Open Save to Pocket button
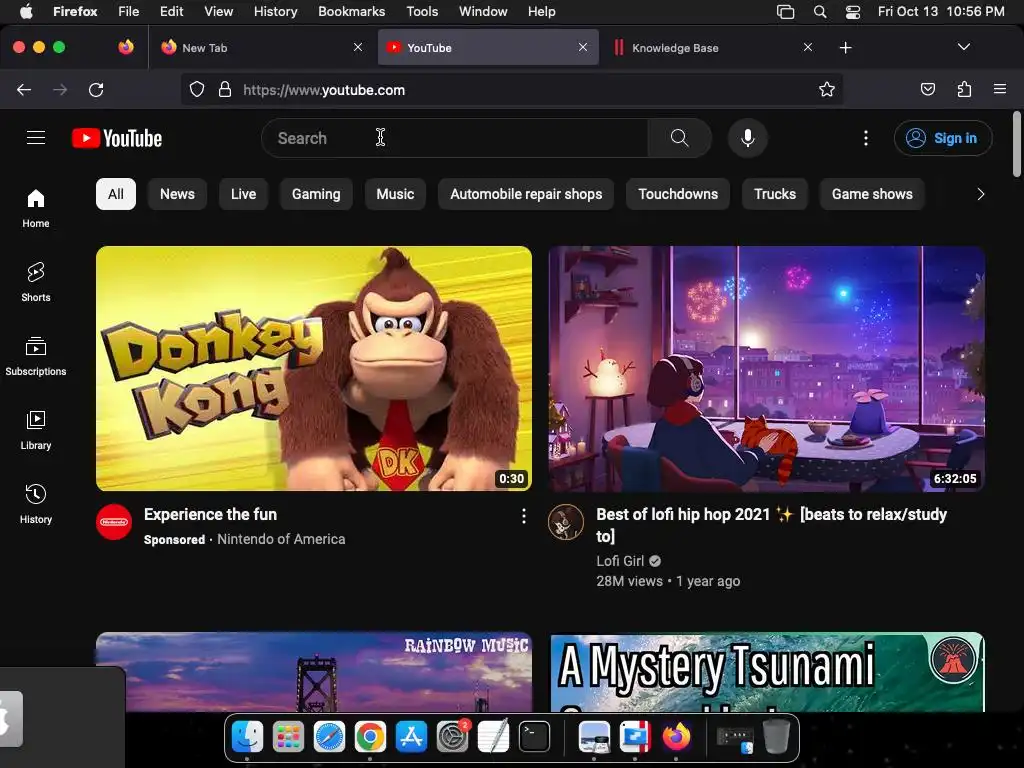This screenshot has height=768, width=1024. (x=927, y=89)
